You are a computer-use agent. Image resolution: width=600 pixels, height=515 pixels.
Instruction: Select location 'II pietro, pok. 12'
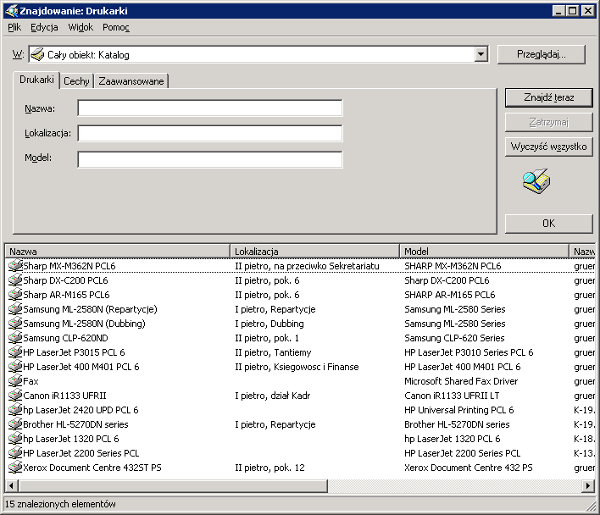click(269, 468)
